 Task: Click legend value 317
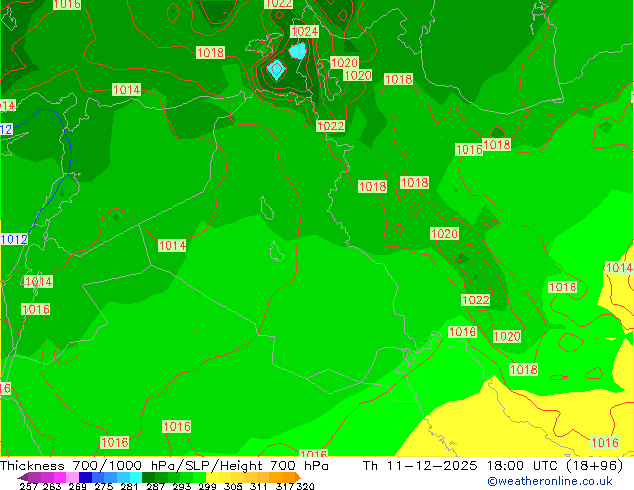[x=285, y=486]
